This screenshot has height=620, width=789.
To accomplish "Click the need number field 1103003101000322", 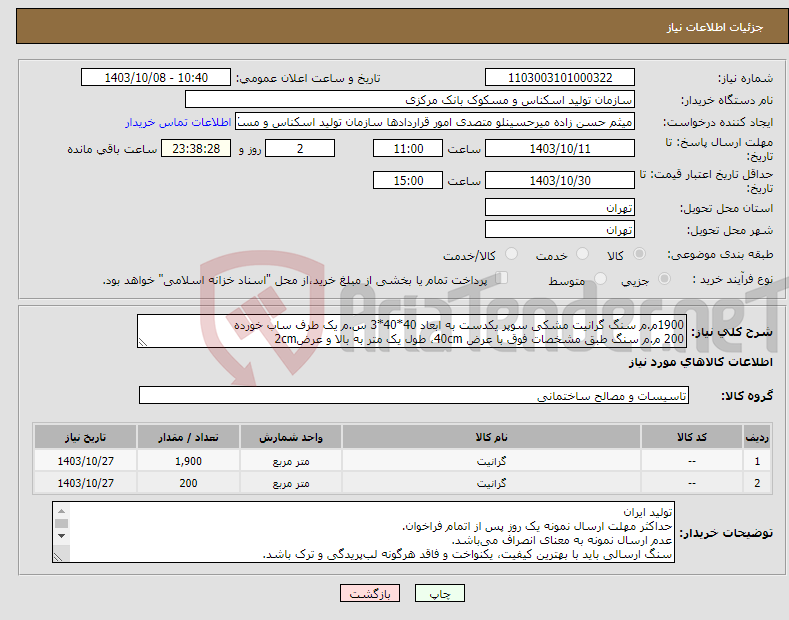I will pyautogui.click(x=560, y=78).
